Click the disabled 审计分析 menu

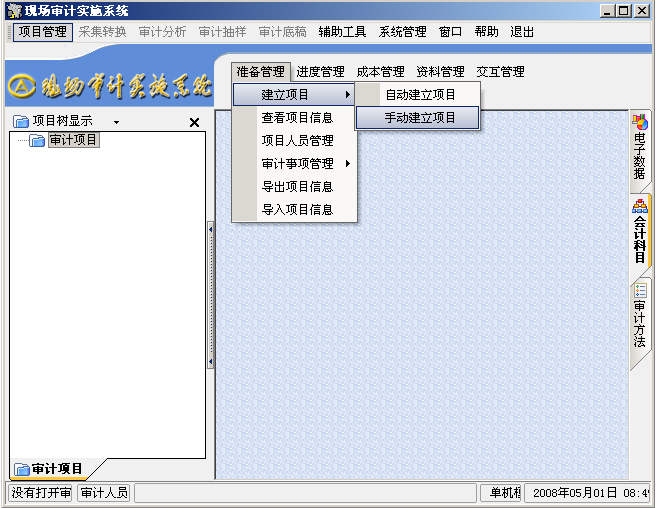pos(162,32)
